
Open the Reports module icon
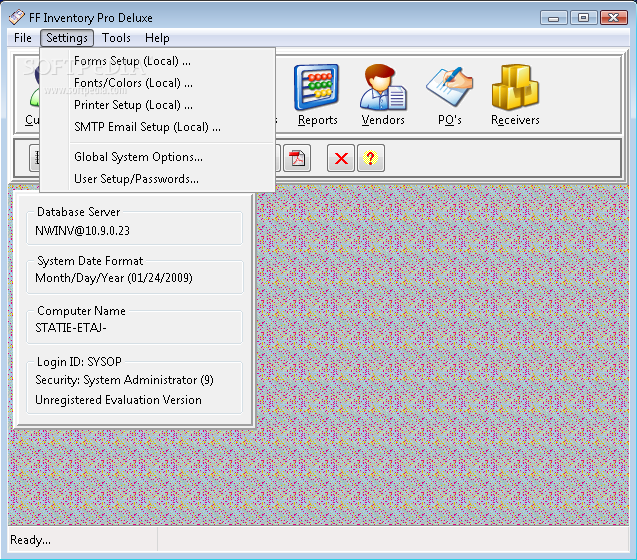[317, 87]
